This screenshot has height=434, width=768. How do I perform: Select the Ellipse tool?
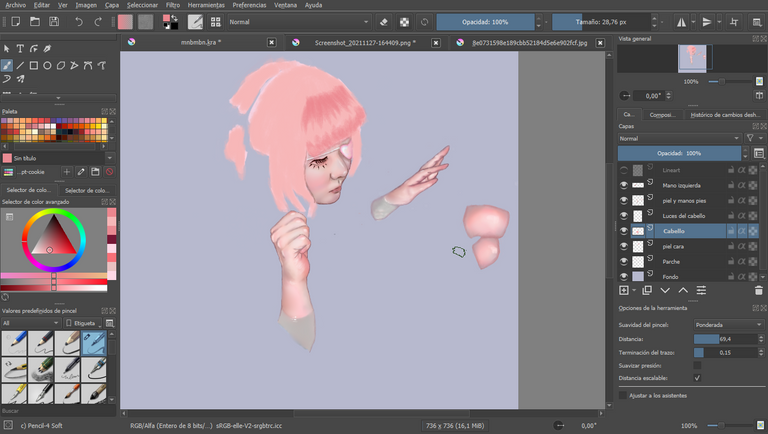[x=48, y=65]
